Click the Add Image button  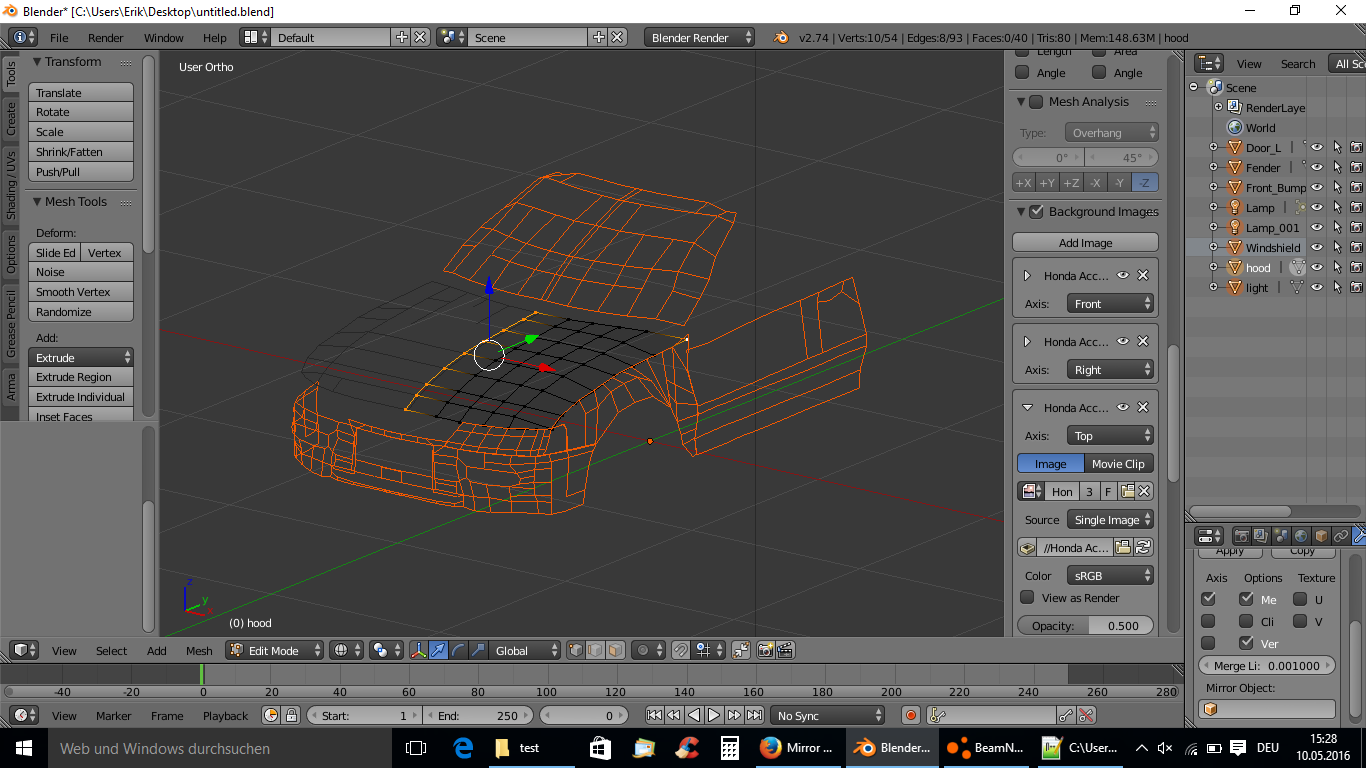[x=1085, y=242]
